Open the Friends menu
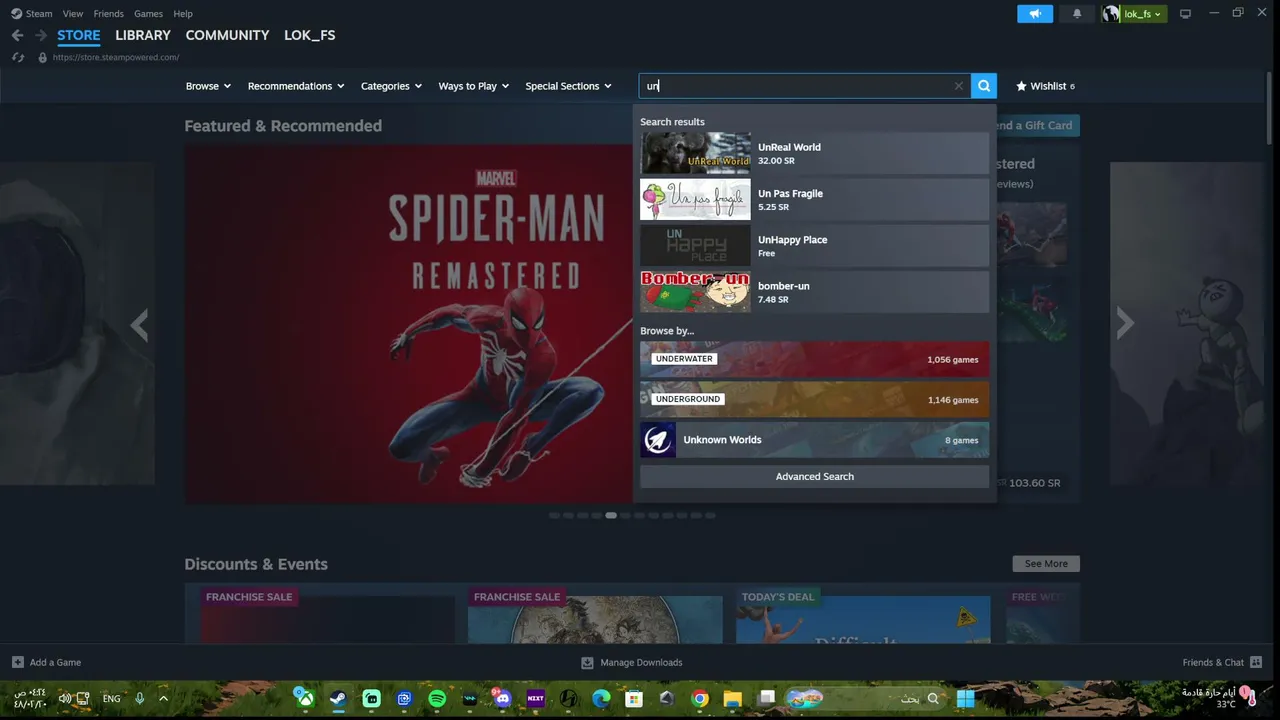Viewport: 1280px width, 720px height. tap(108, 14)
